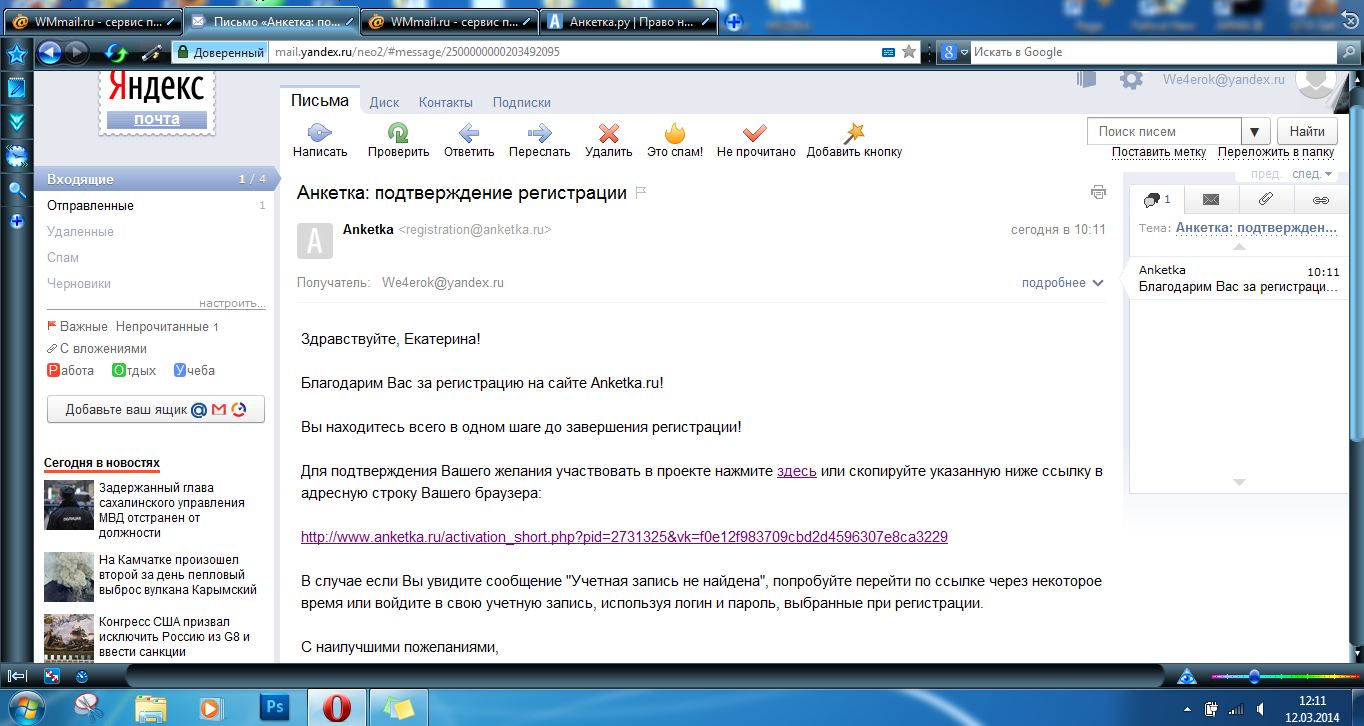Click the настроить folders link

coord(232,303)
